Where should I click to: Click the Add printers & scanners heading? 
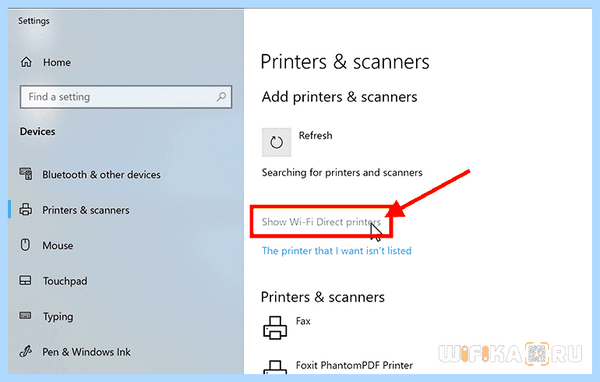pyautogui.click(x=339, y=97)
